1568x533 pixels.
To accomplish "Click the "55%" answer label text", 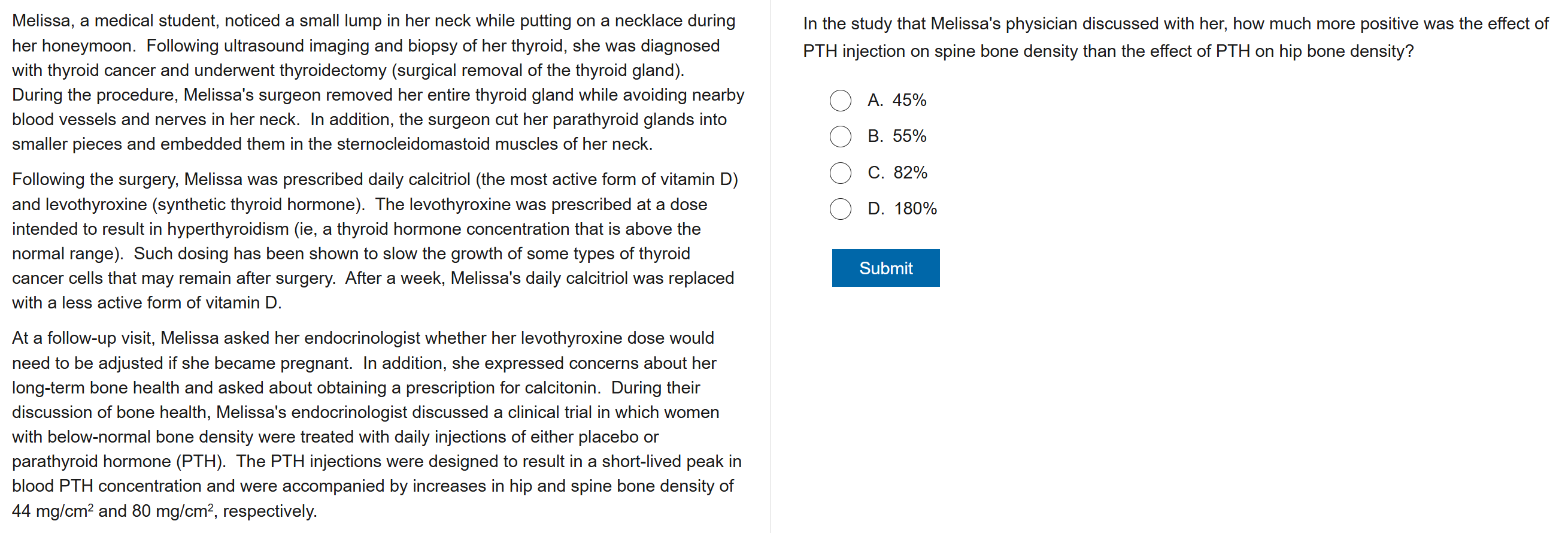I will pos(909,137).
